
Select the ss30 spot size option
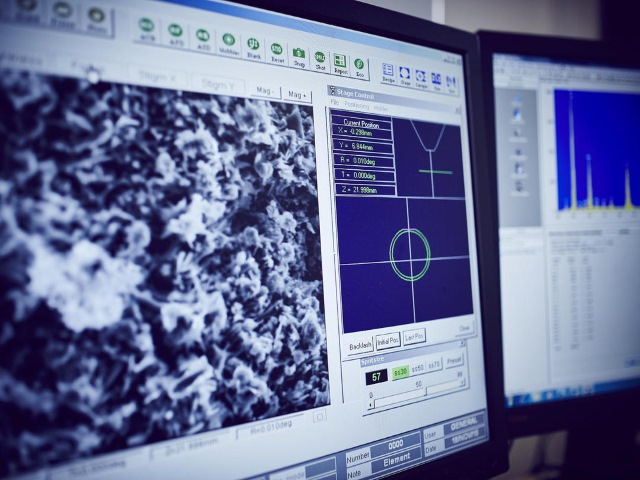(400, 372)
